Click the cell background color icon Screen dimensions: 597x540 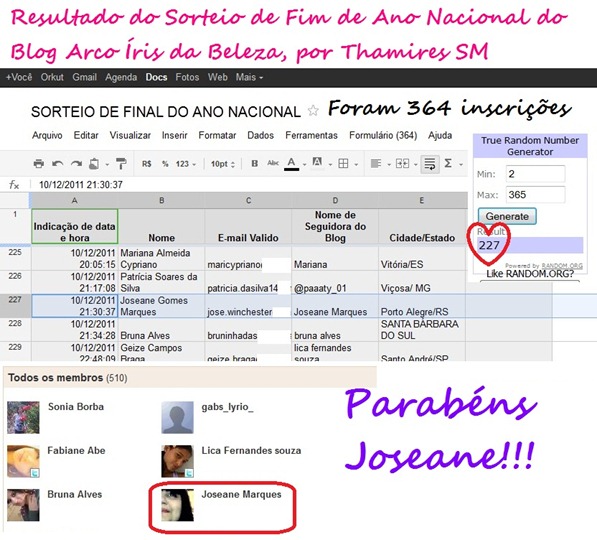(x=317, y=162)
